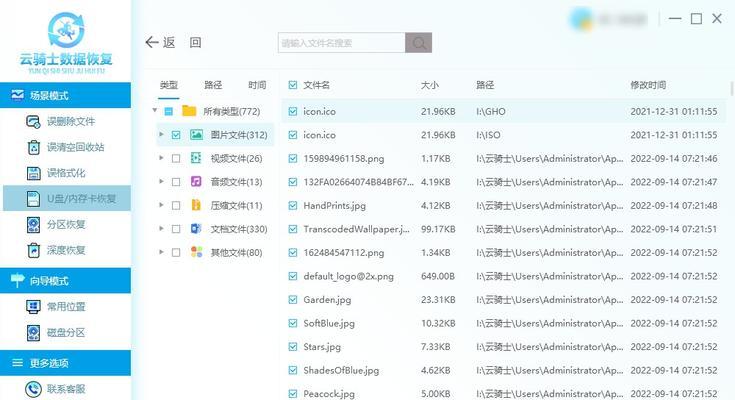Screen dimensions: 735x400
Task: Click the 向导模式 signpost icon
Action: point(17,280)
